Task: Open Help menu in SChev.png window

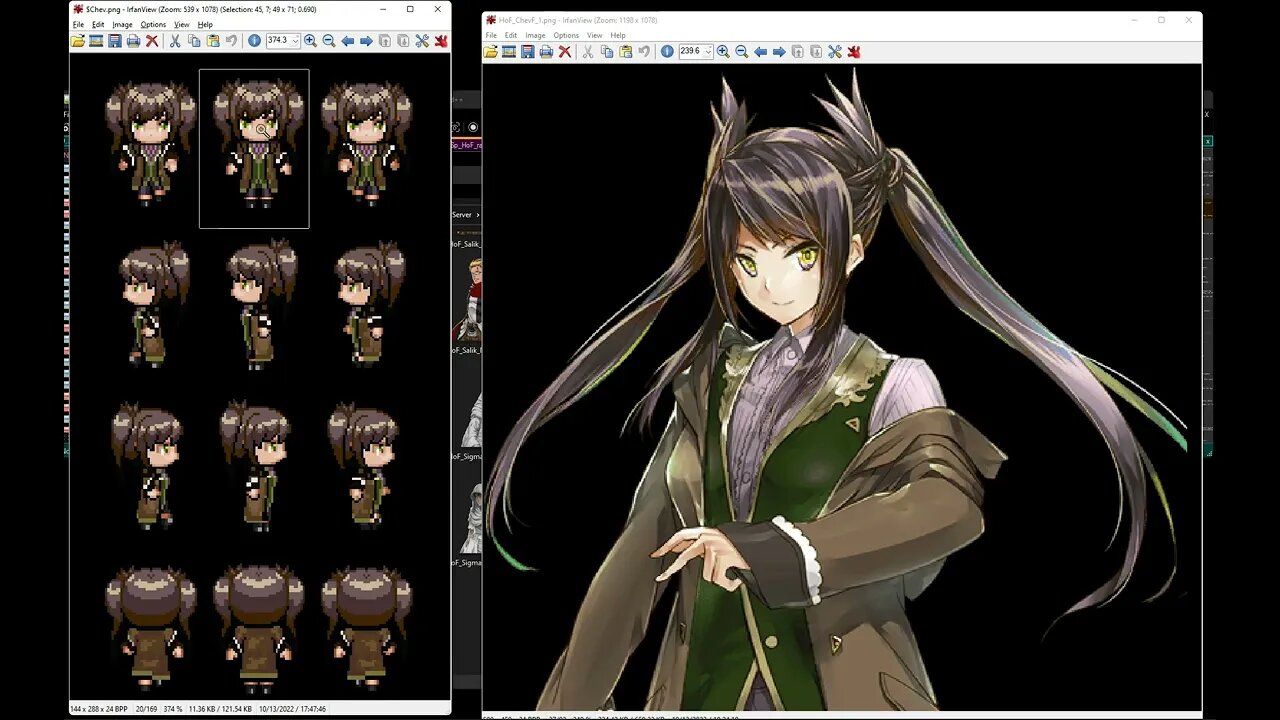Action: click(205, 24)
